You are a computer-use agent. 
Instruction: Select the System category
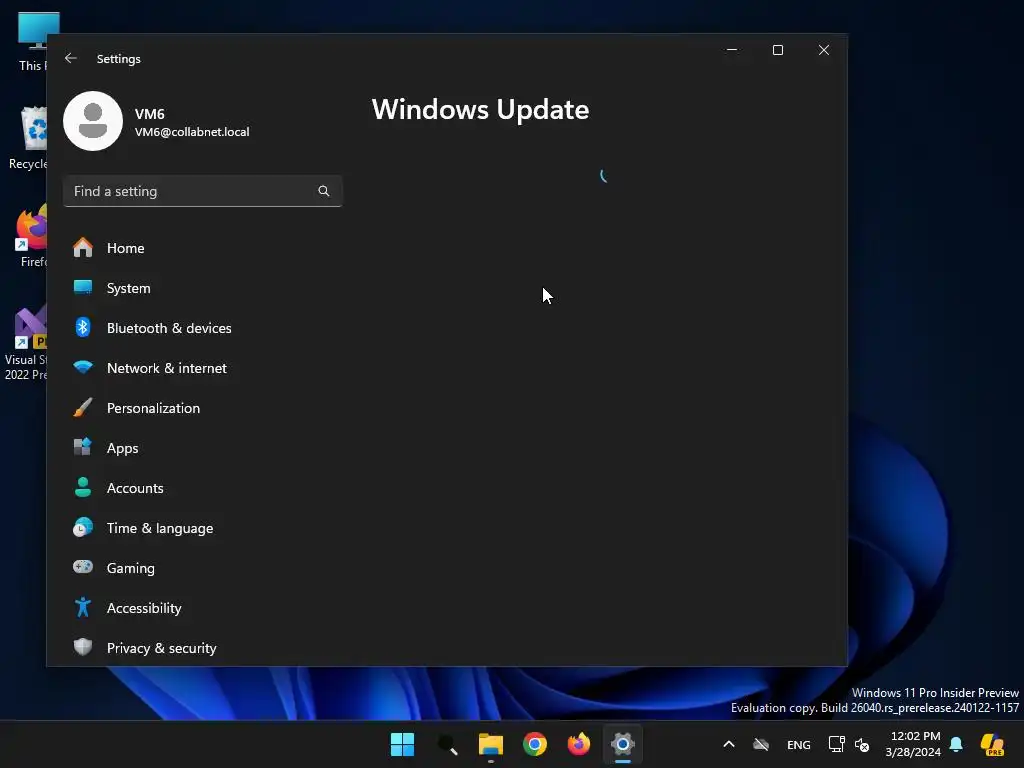202,288
